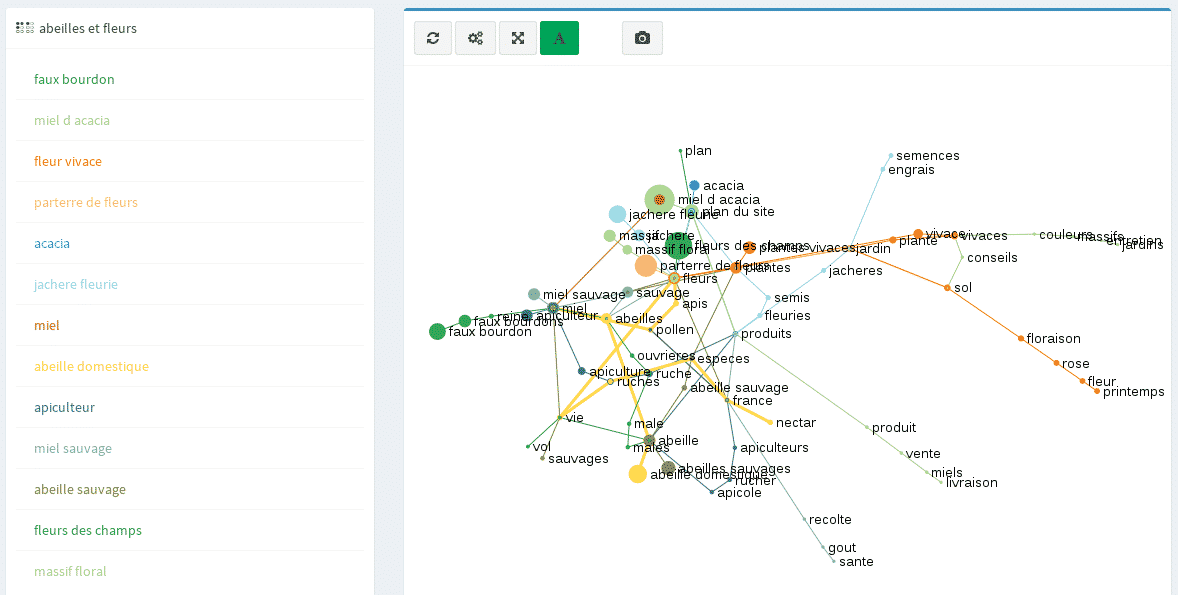This screenshot has width=1178, height=595.
Task: Select the 'sante' graph node
Action: [834, 561]
